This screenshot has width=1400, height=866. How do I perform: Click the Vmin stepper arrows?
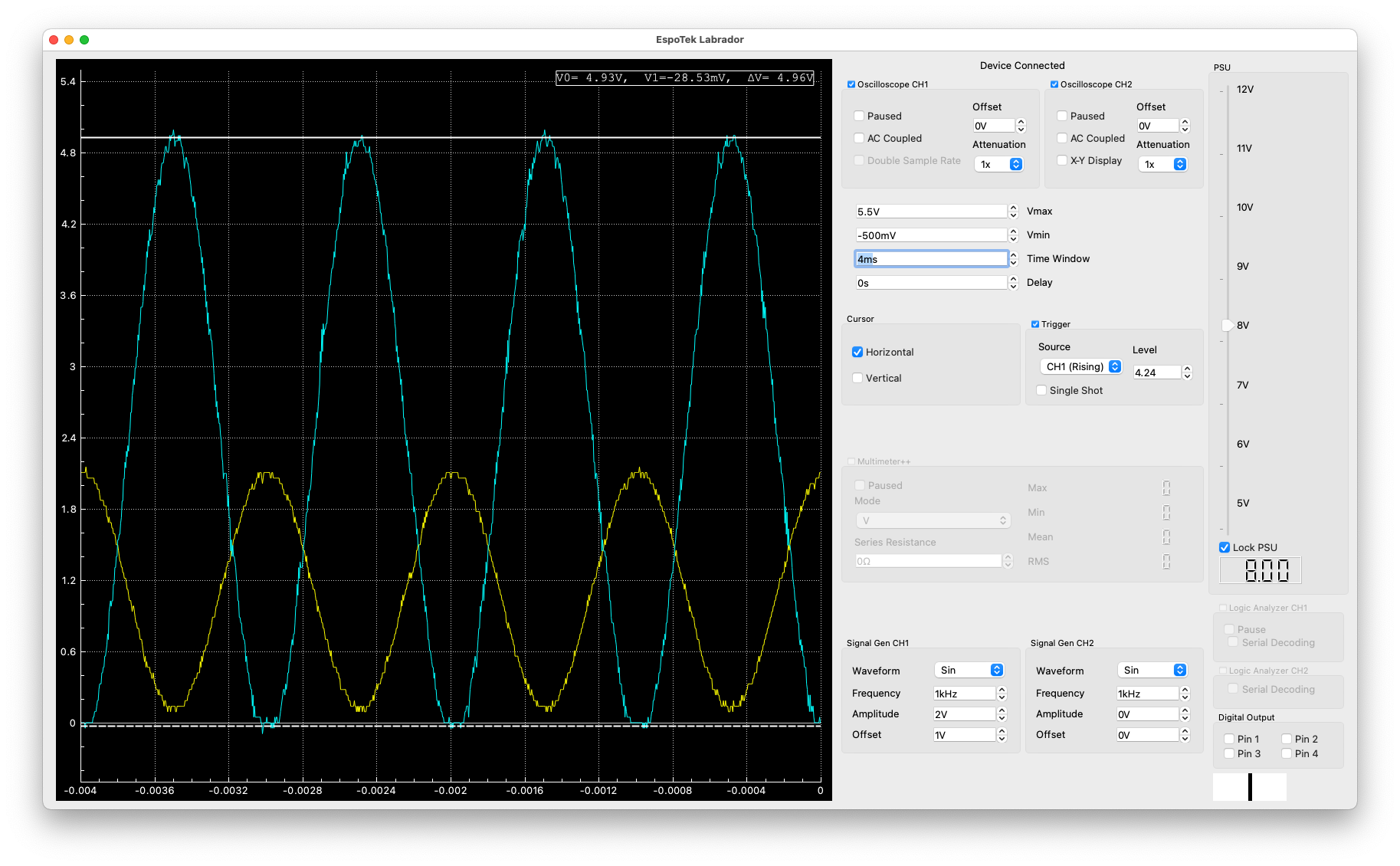tap(1013, 235)
